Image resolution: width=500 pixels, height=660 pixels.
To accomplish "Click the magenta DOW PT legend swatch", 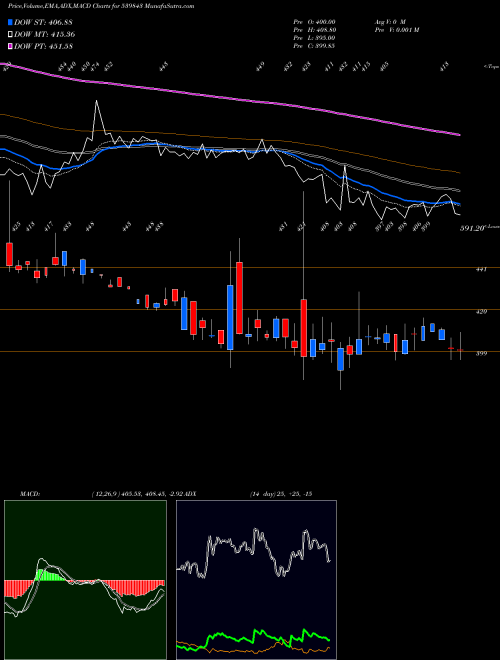I will point(11,46).
